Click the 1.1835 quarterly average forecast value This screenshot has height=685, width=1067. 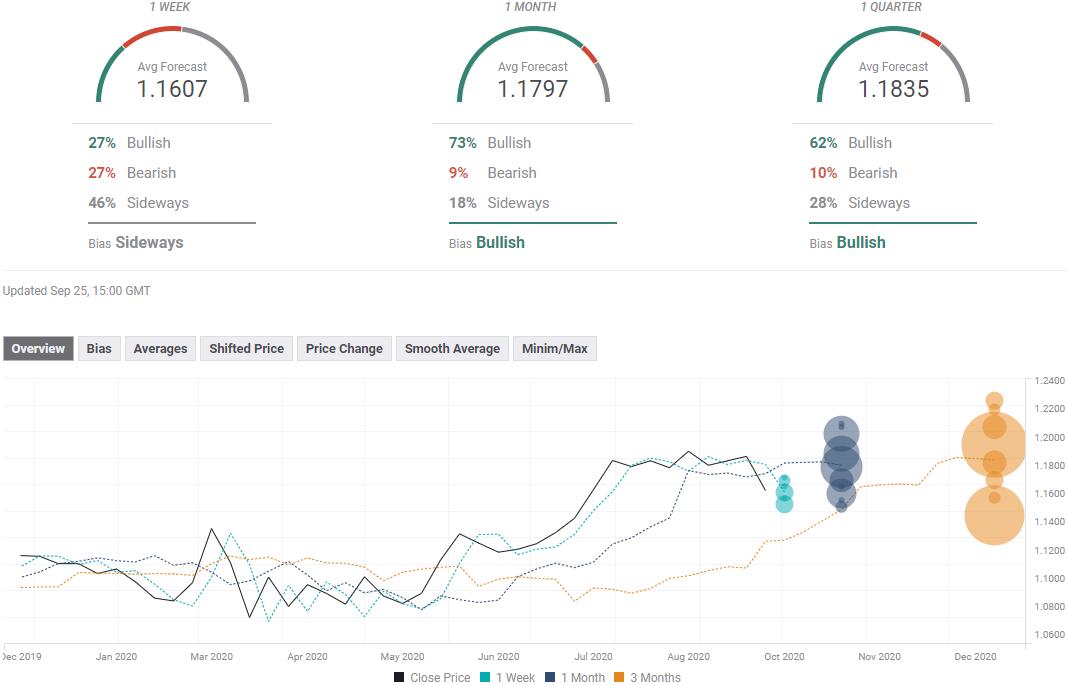(893, 89)
